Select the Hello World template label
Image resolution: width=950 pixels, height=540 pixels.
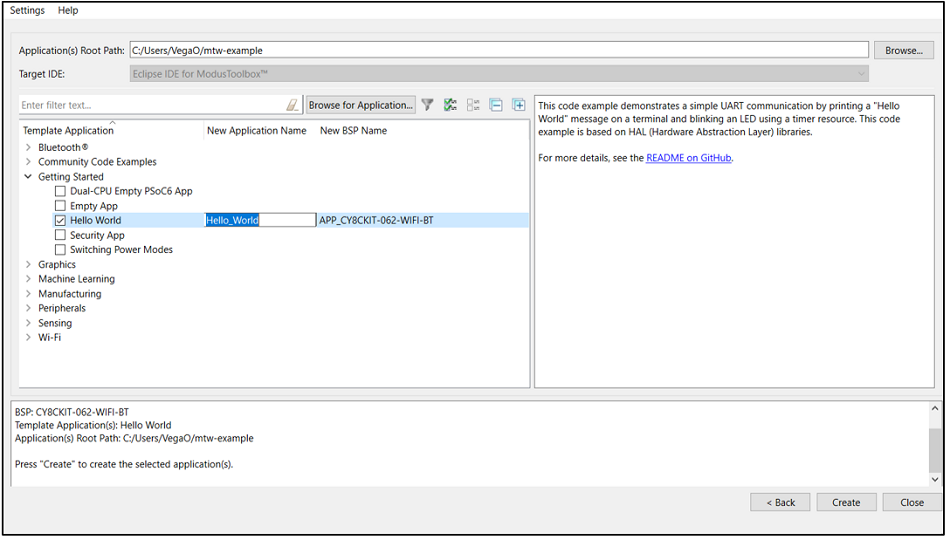tap(96, 220)
